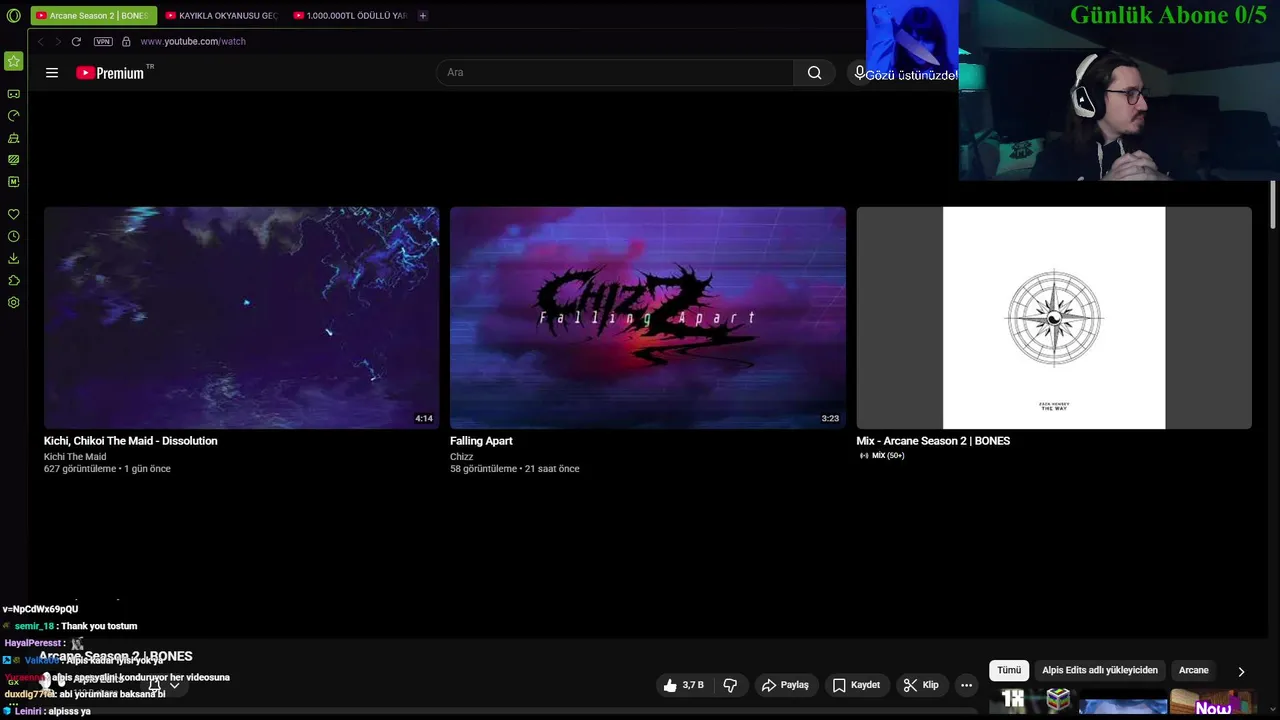The image size is (1280, 720).
Task: Open the starred bookmarks sidebar icon
Action: [13, 61]
